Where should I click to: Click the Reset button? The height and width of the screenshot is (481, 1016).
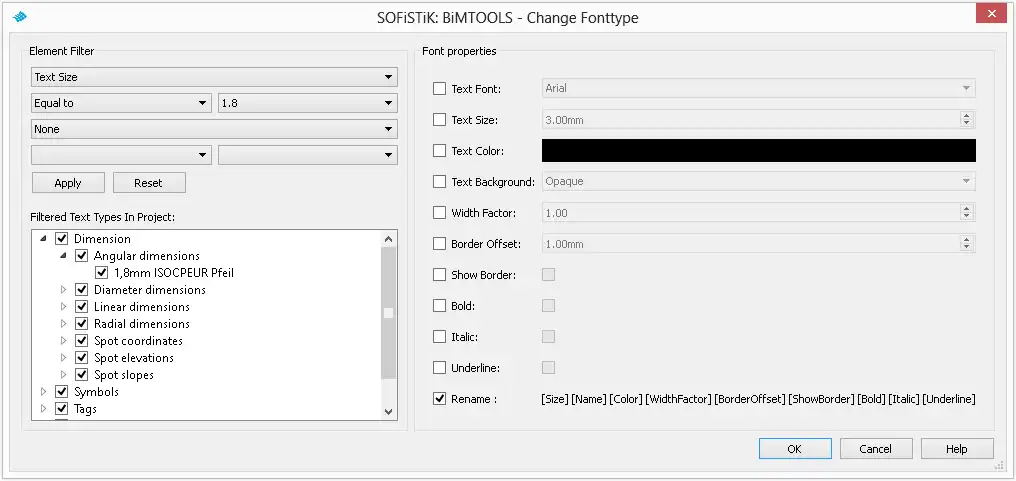tap(148, 183)
